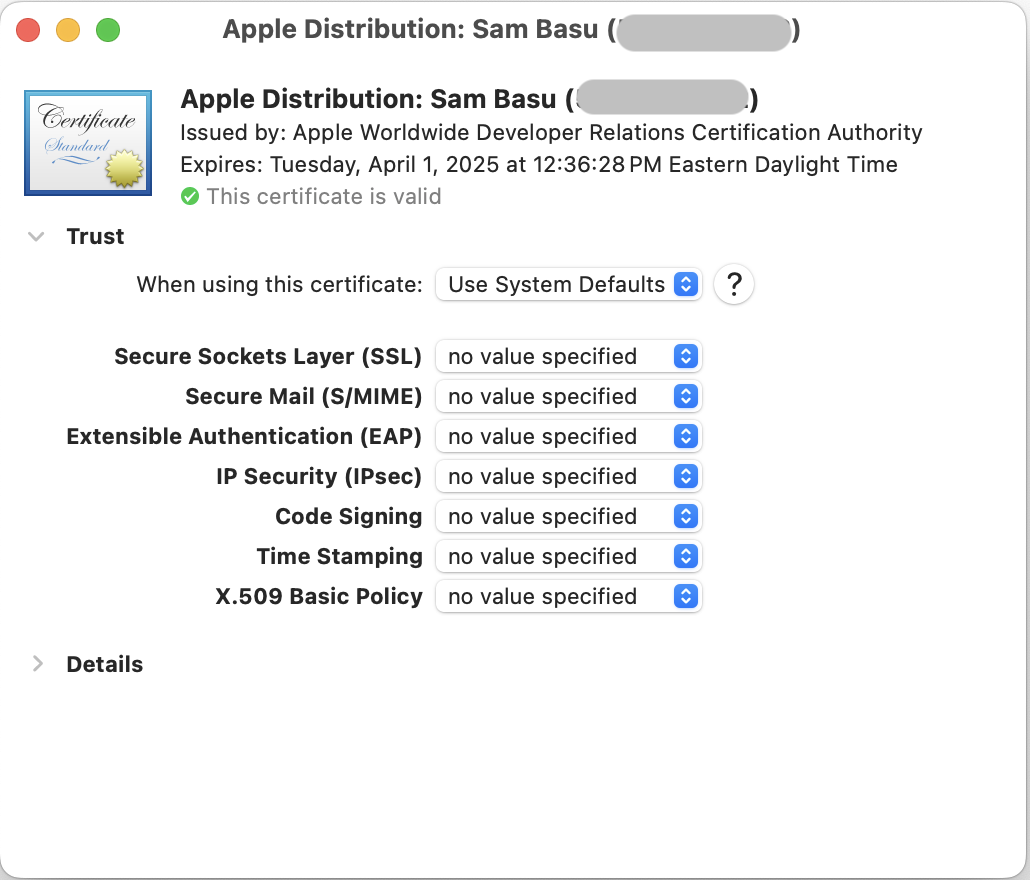Open the trust settings help button
The image size is (1030, 880).
coord(734,284)
